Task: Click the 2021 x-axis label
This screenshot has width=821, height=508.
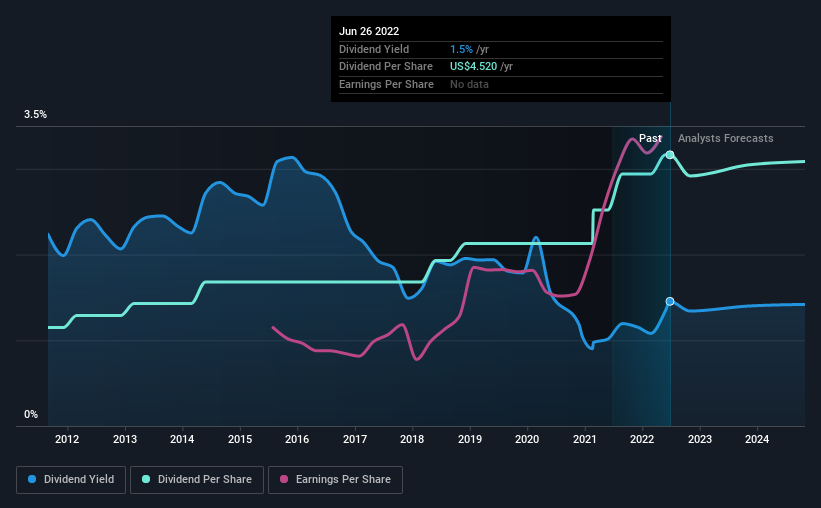Action: 584,439
